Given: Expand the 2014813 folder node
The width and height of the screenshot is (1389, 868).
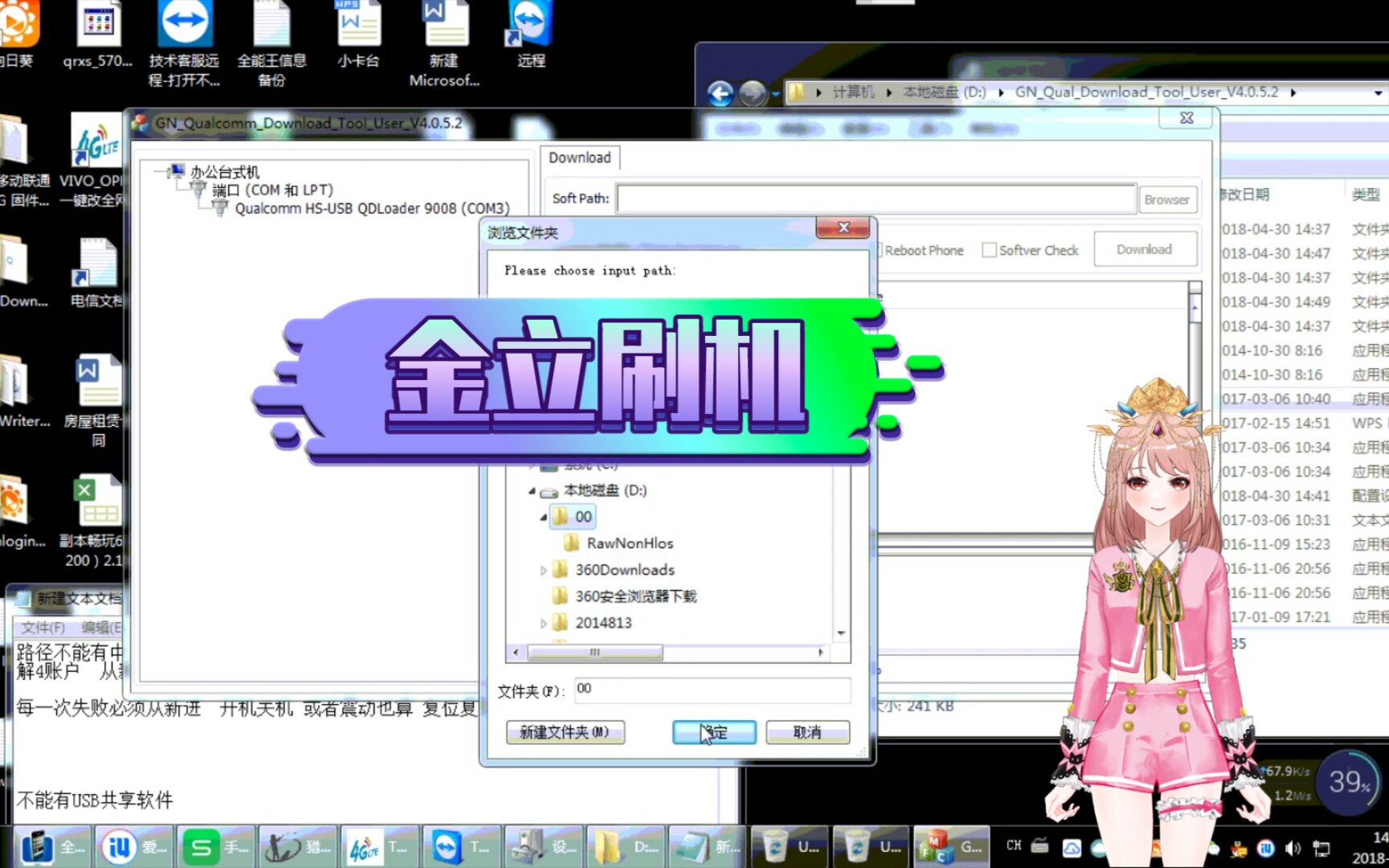Looking at the screenshot, I should click(543, 623).
